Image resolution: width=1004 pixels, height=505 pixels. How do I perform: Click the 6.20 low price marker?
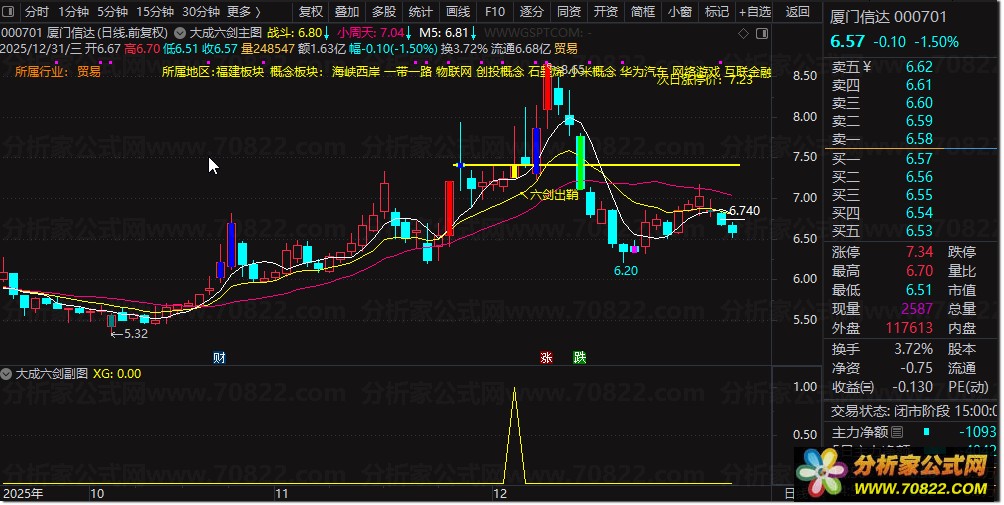click(626, 271)
